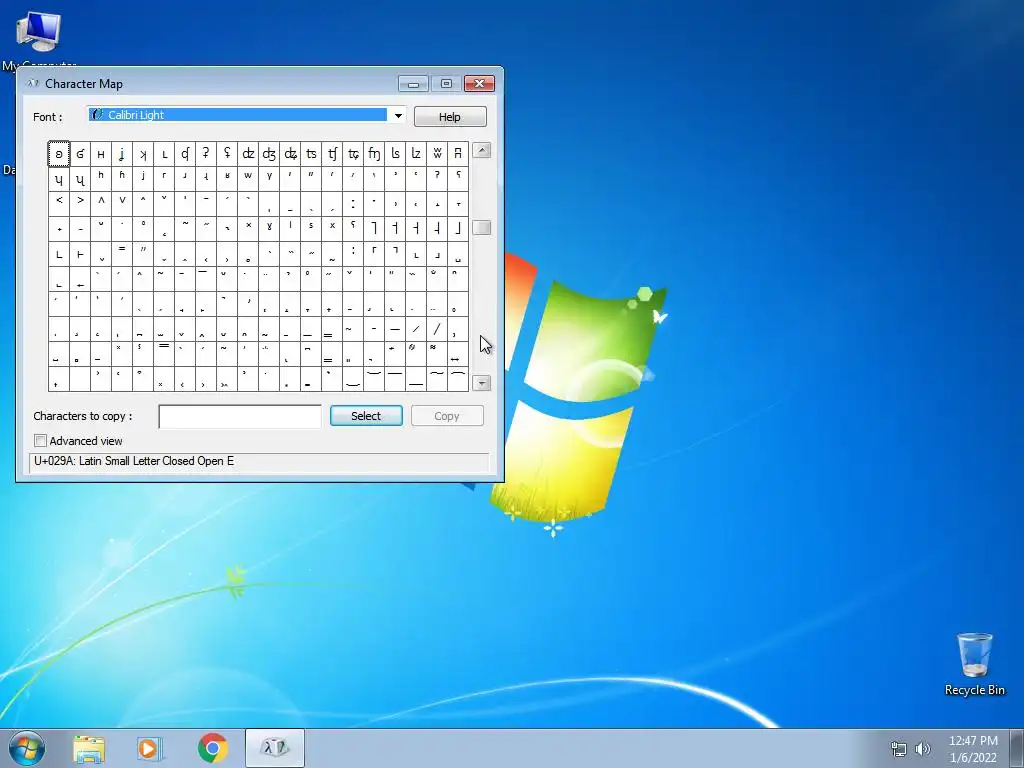Screen dimensions: 1024x768
Task: Select the ts digraph glyph
Action: click(x=311, y=154)
